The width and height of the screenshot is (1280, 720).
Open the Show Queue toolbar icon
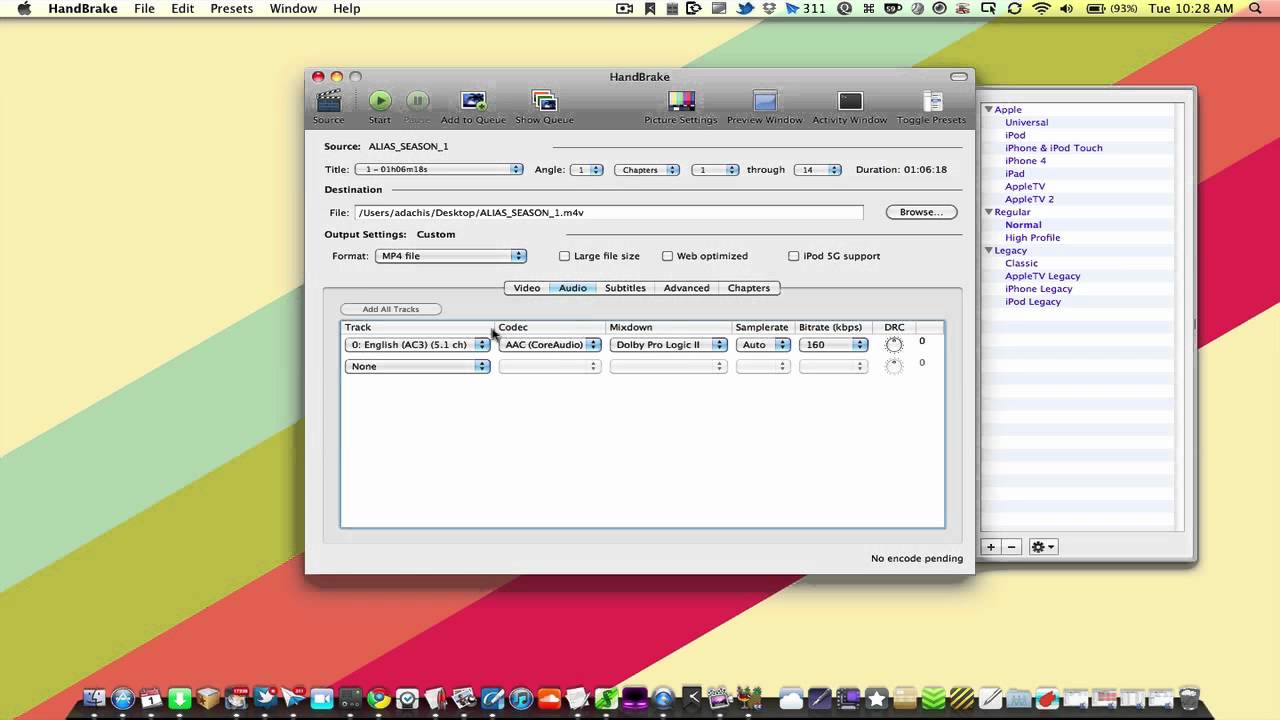pos(544,101)
